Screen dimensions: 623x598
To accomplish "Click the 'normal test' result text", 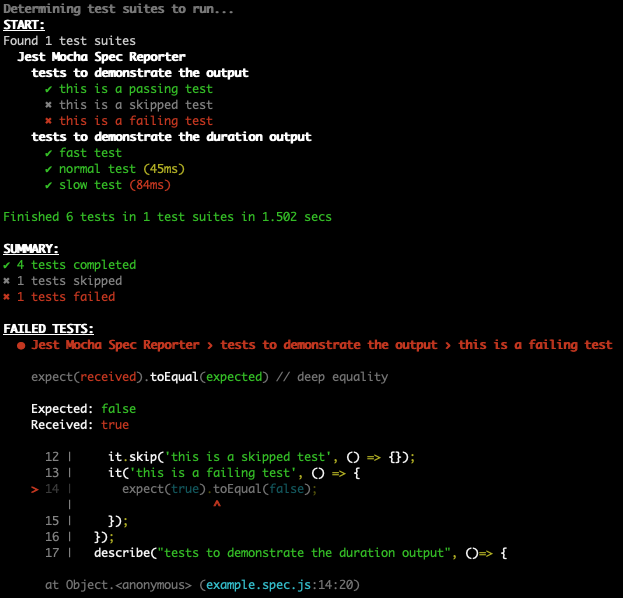I will coord(97,169).
